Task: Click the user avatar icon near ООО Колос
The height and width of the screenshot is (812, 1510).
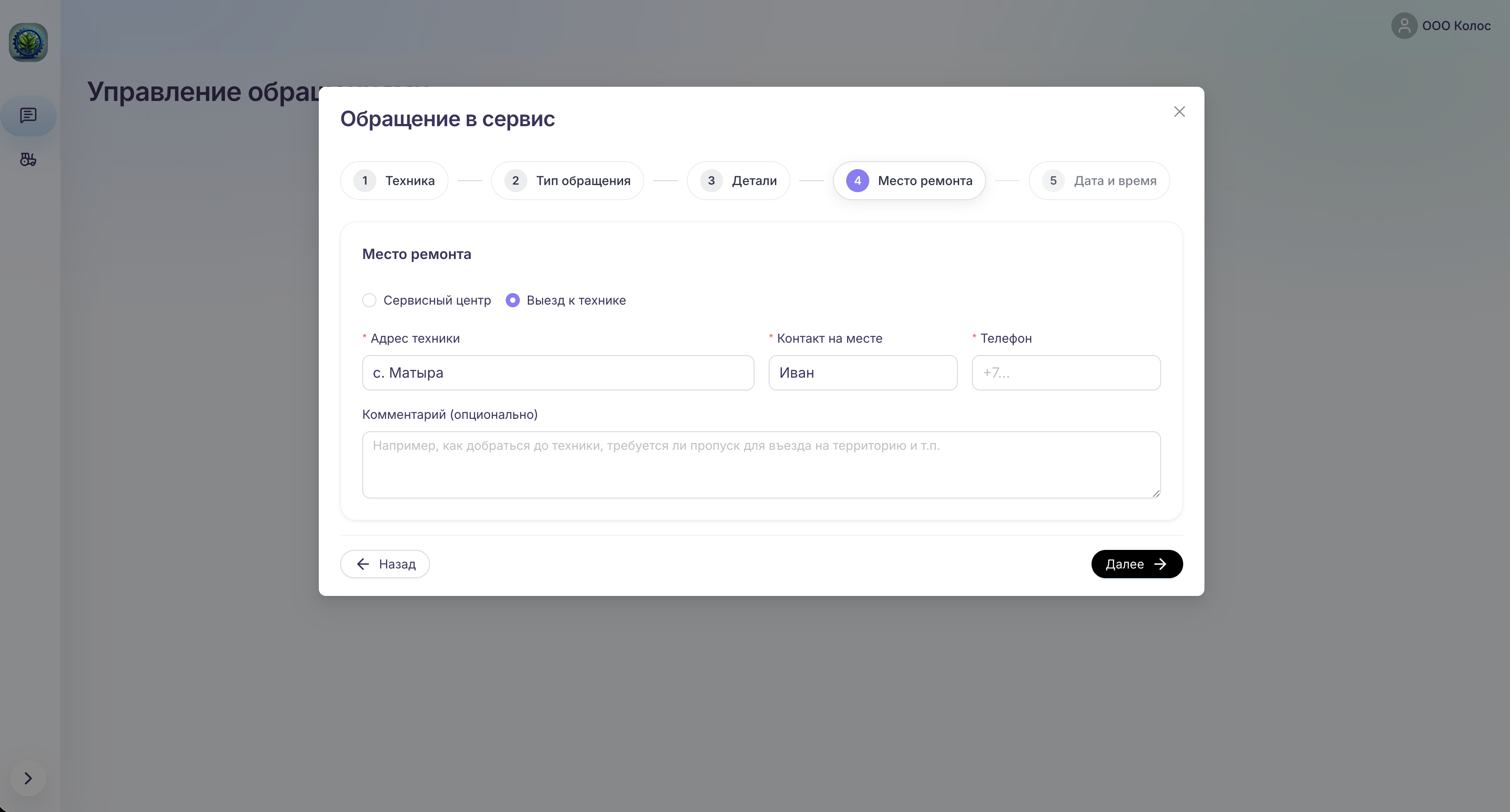Action: click(x=1404, y=26)
